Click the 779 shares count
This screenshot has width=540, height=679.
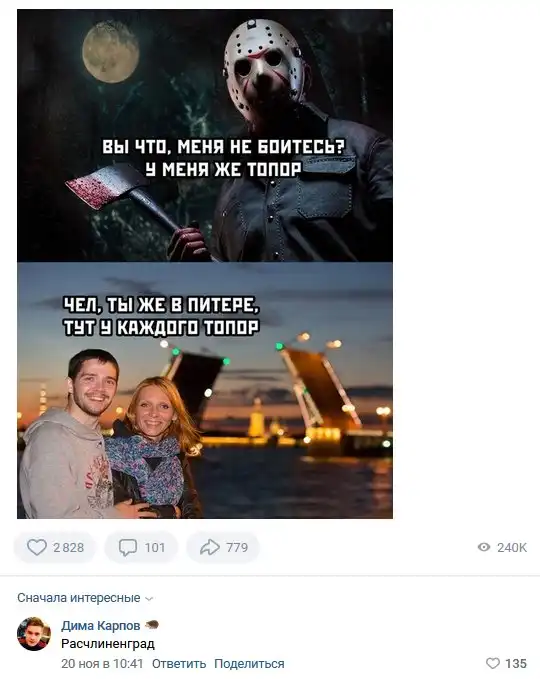237,548
